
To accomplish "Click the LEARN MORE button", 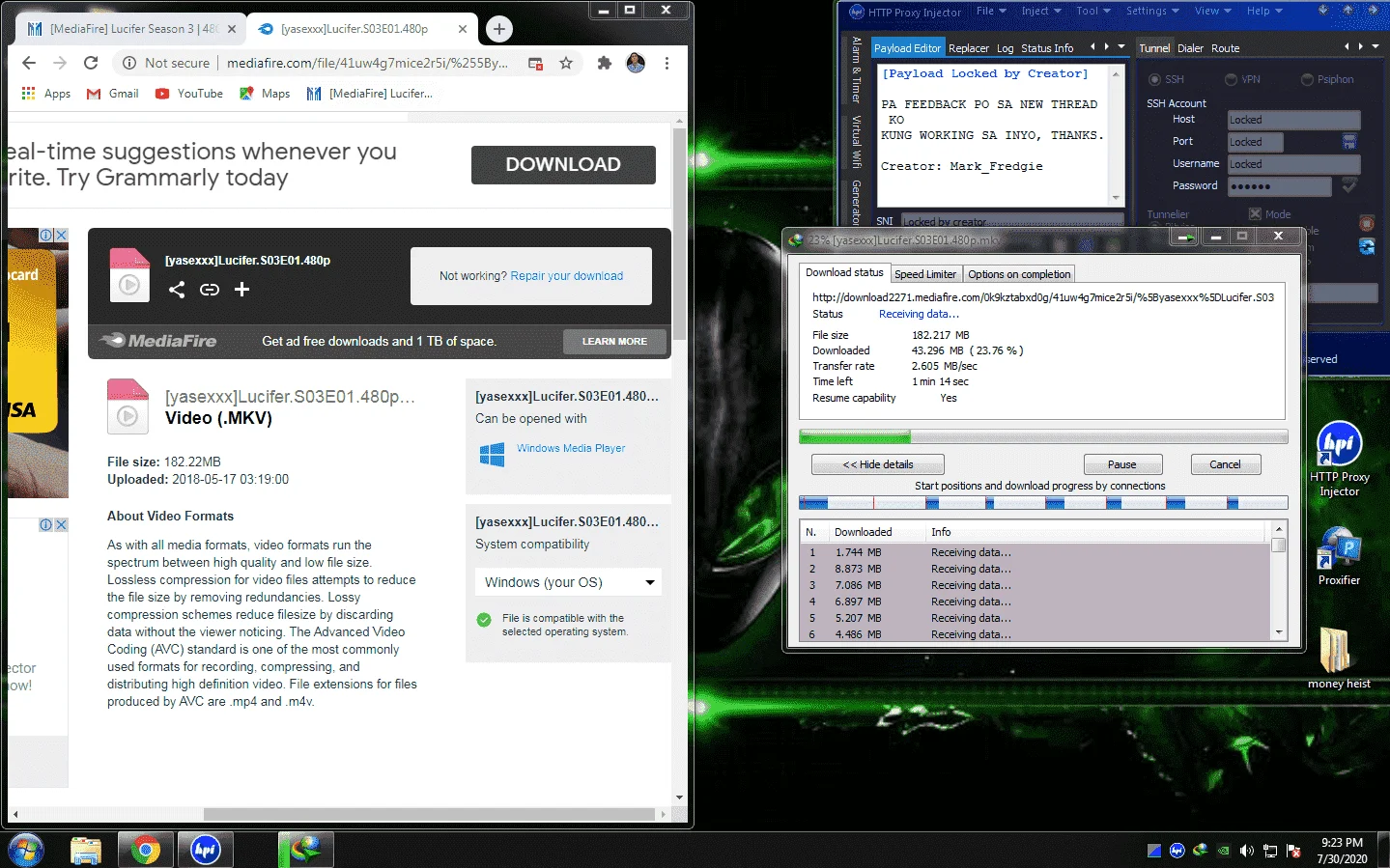I will coord(614,342).
